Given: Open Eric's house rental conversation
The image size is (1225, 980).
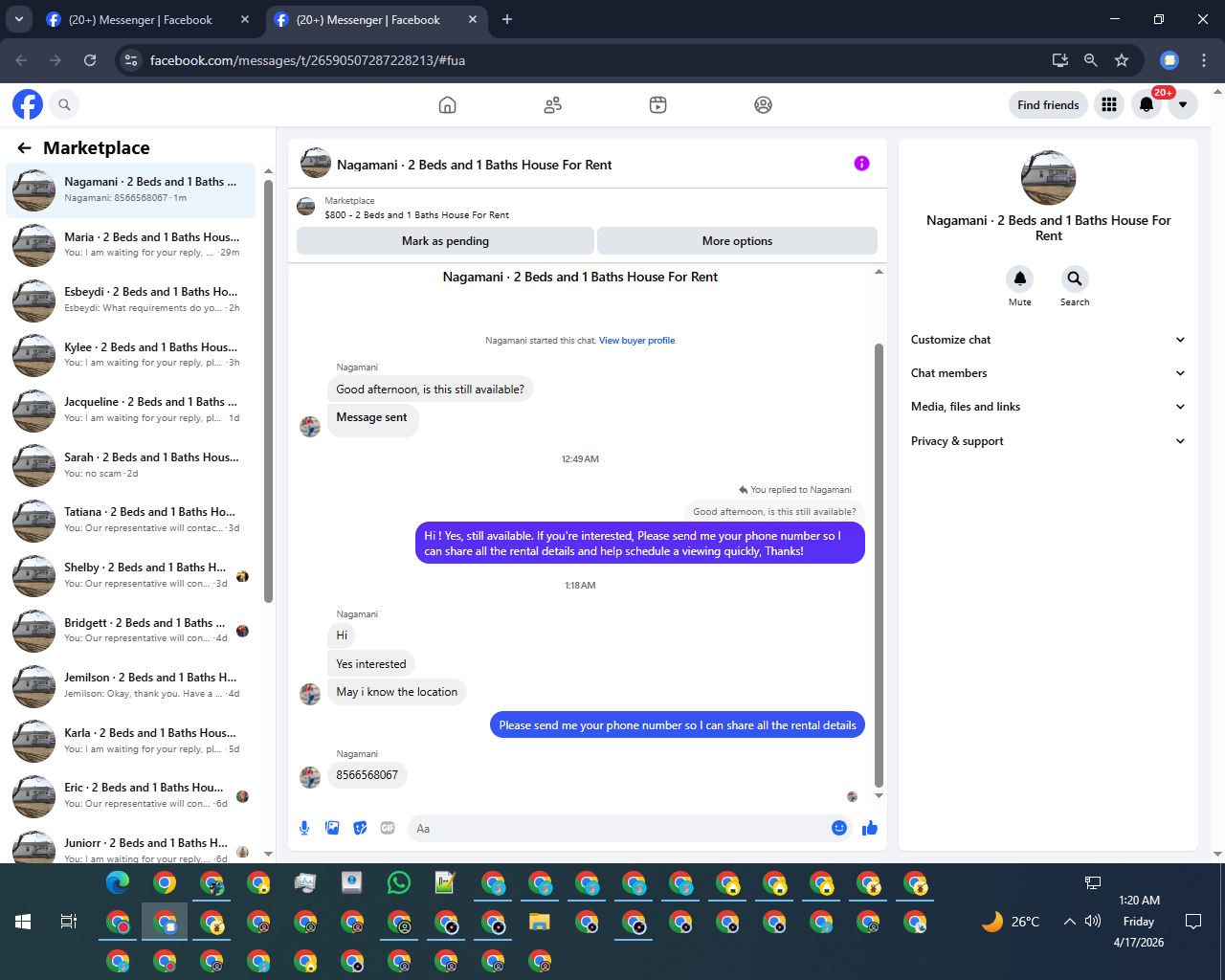Looking at the screenshot, I should (x=131, y=795).
